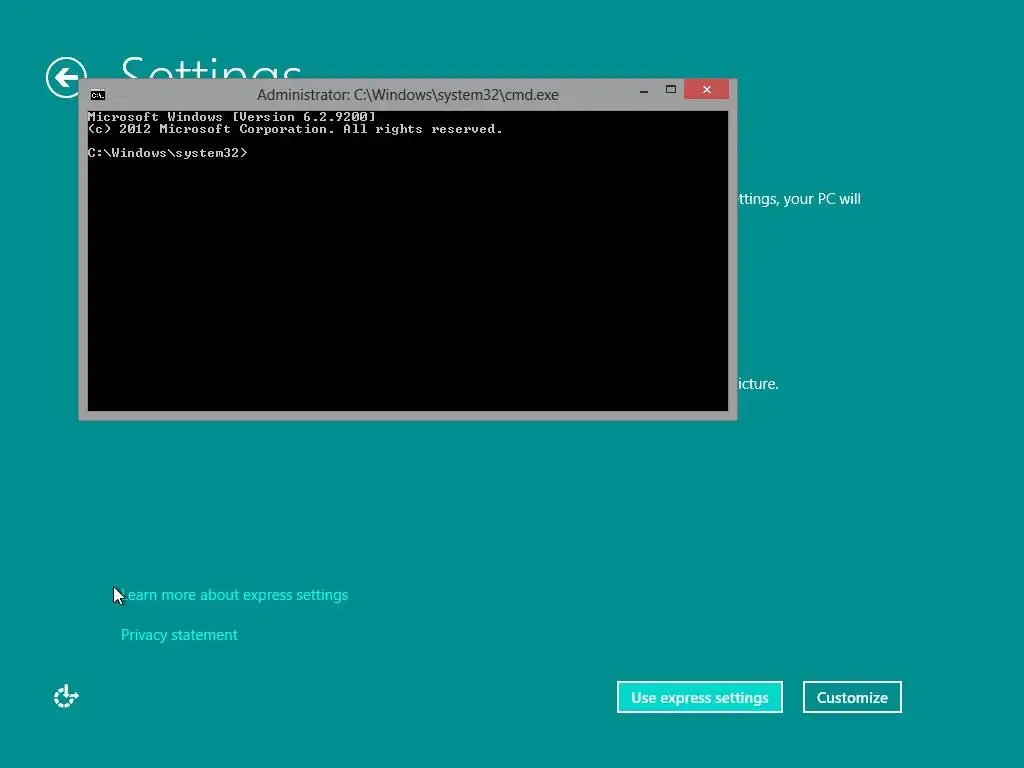Open Ease of Access icon at bottom left
The width and height of the screenshot is (1024, 768).
(66, 696)
